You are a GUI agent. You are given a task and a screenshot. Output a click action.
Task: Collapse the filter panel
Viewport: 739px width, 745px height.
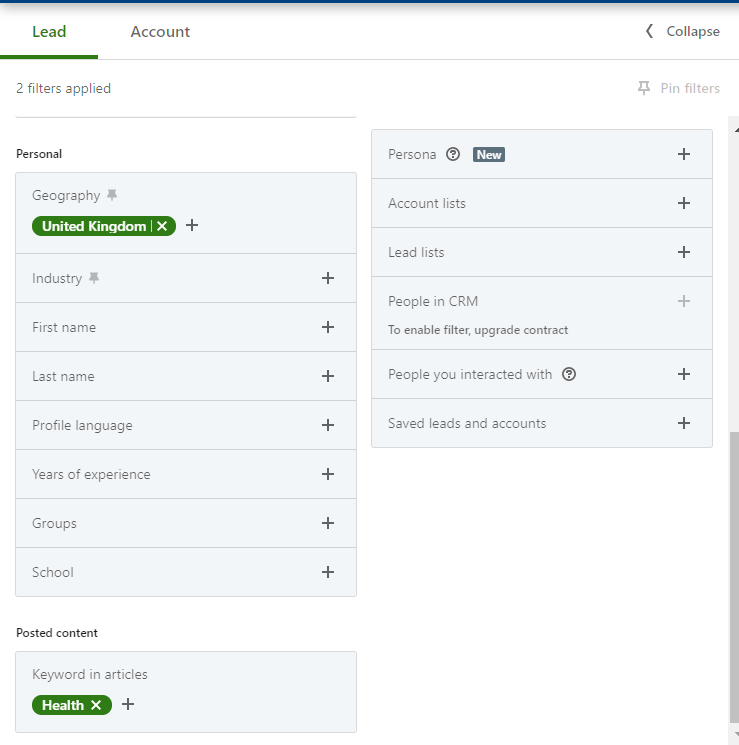click(683, 31)
